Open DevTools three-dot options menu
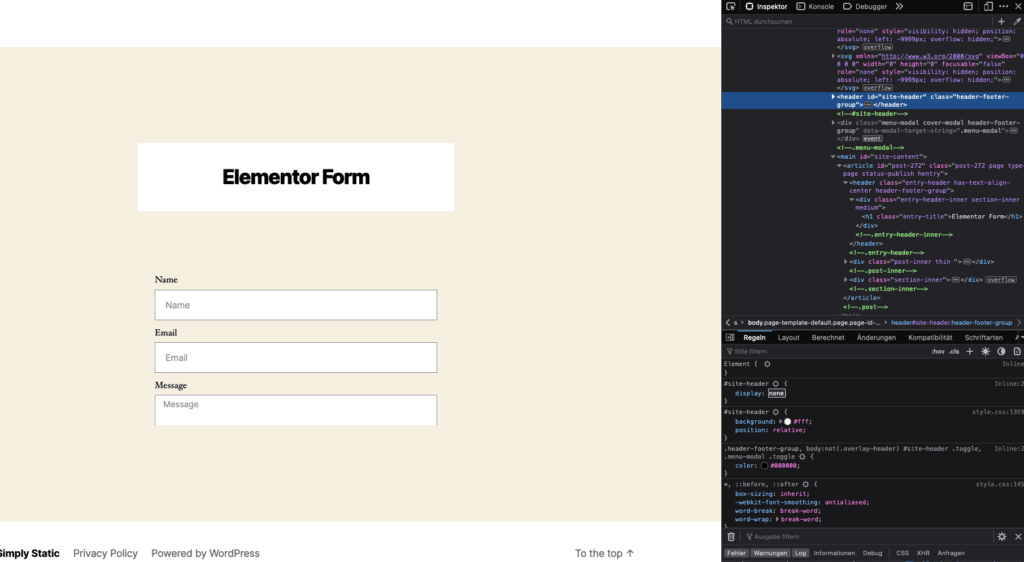This screenshot has width=1024, height=562. tap(1003, 7)
